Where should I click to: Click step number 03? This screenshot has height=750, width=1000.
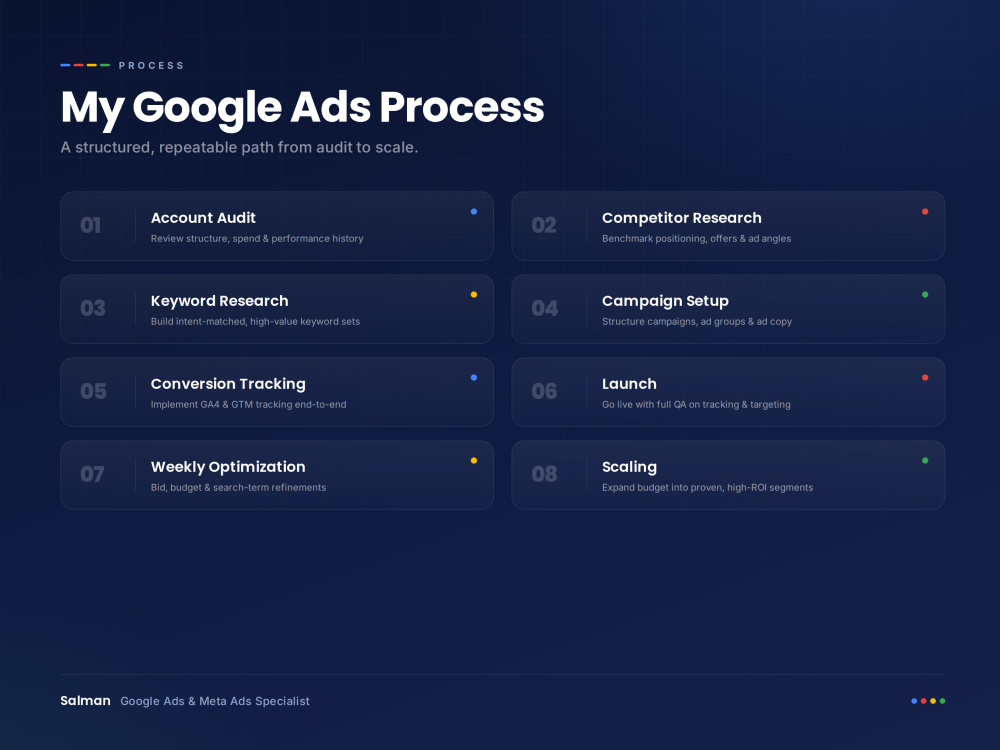tap(93, 308)
